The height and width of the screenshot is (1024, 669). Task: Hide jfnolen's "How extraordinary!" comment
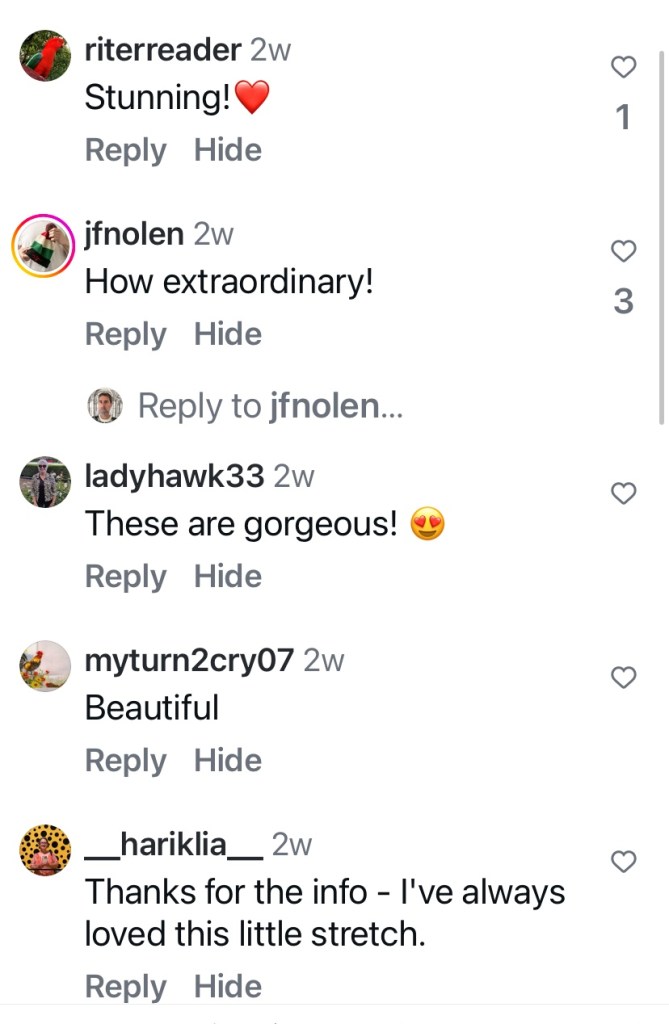[228, 335]
